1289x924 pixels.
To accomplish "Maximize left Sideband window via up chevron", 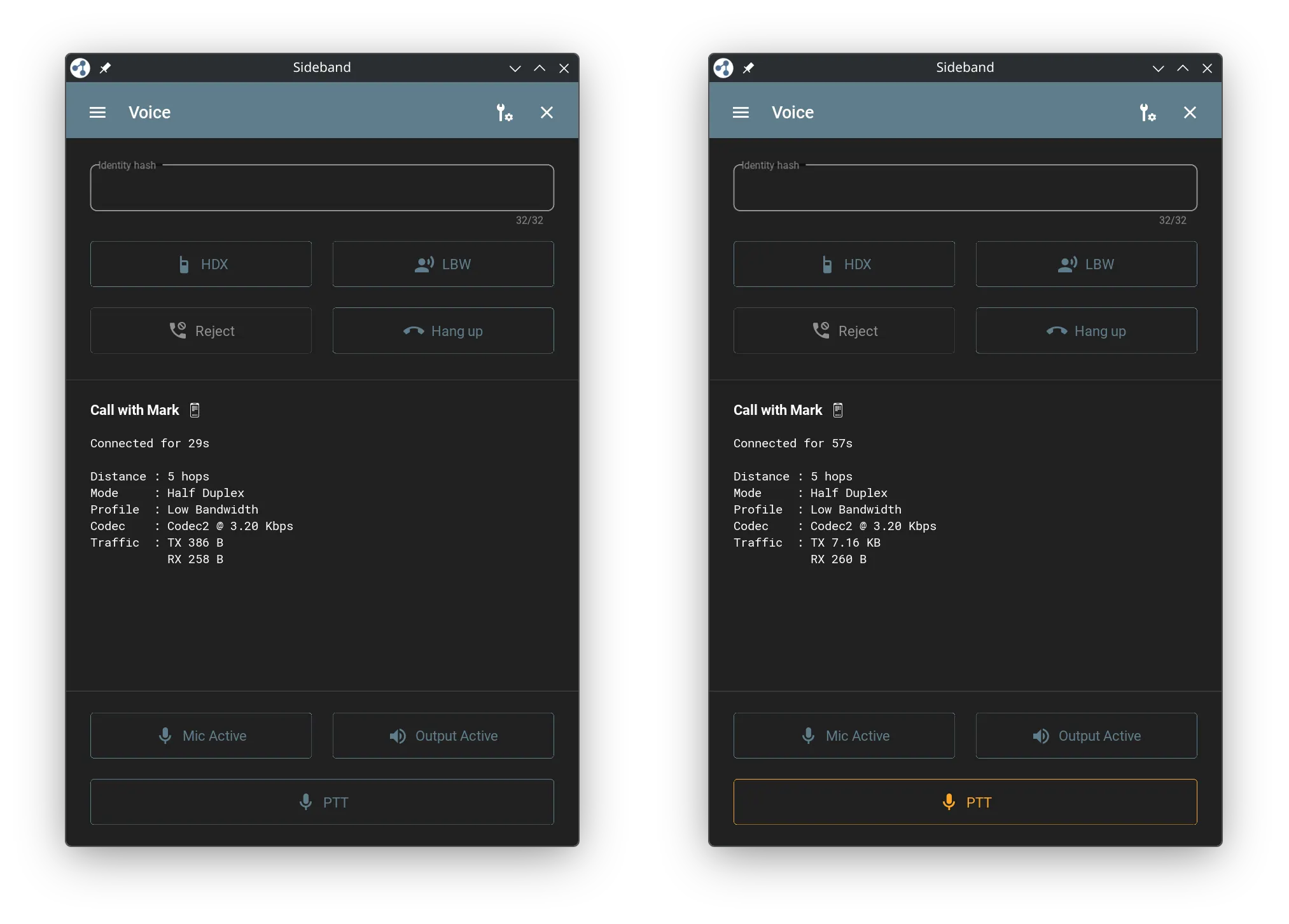I will pos(540,68).
